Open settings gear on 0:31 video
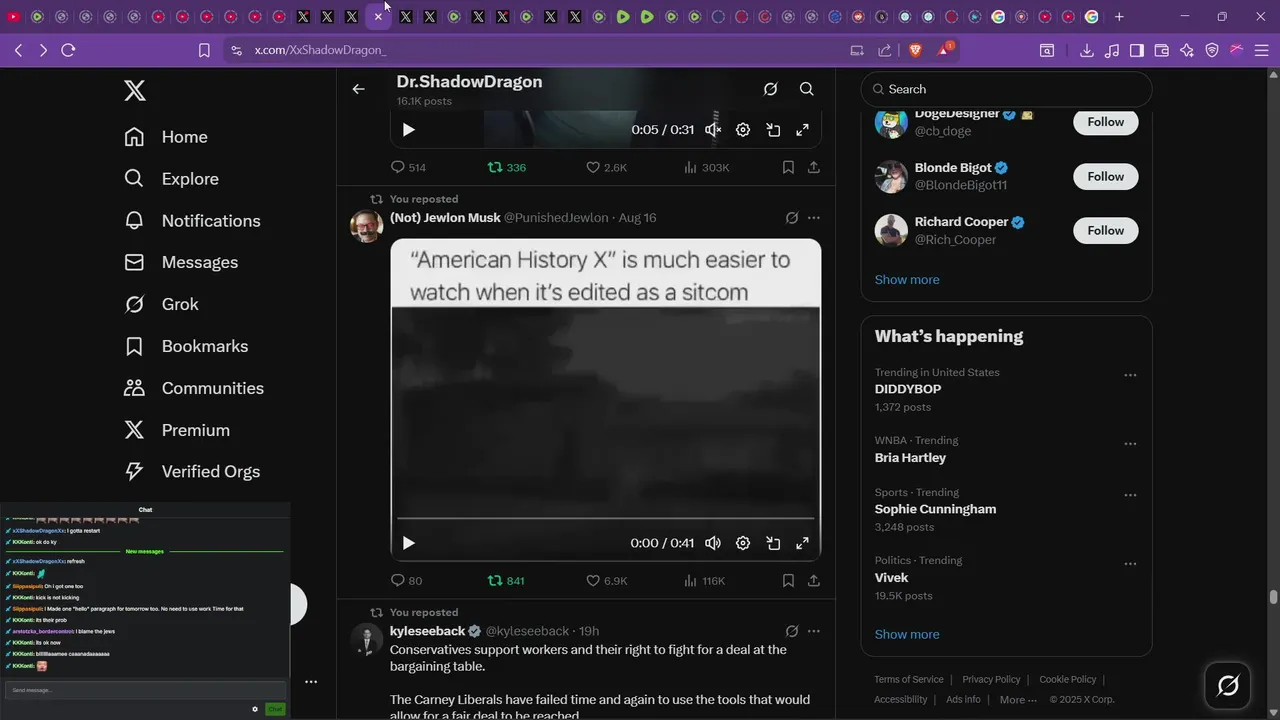 743,130
